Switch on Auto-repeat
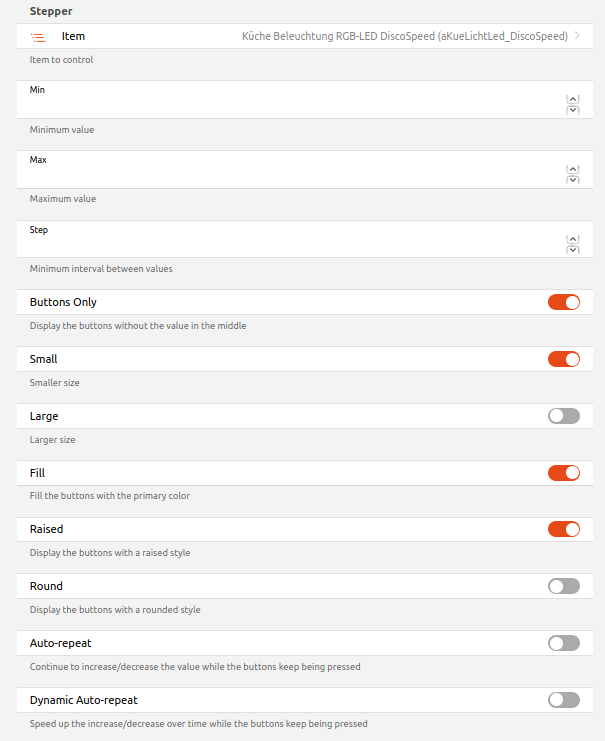605x741 pixels. click(x=564, y=643)
